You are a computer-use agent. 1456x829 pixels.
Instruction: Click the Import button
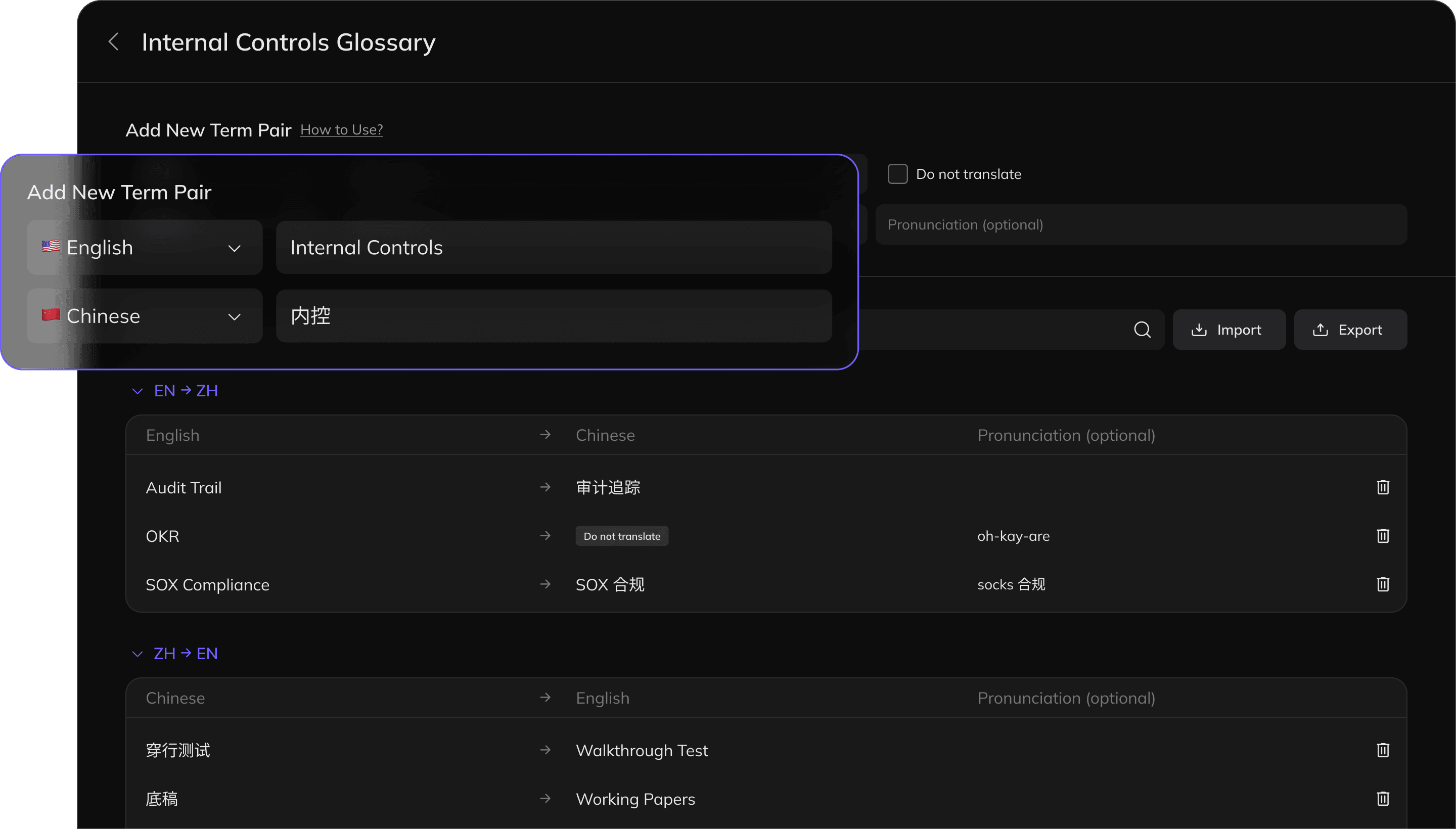pyautogui.click(x=1229, y=330)
